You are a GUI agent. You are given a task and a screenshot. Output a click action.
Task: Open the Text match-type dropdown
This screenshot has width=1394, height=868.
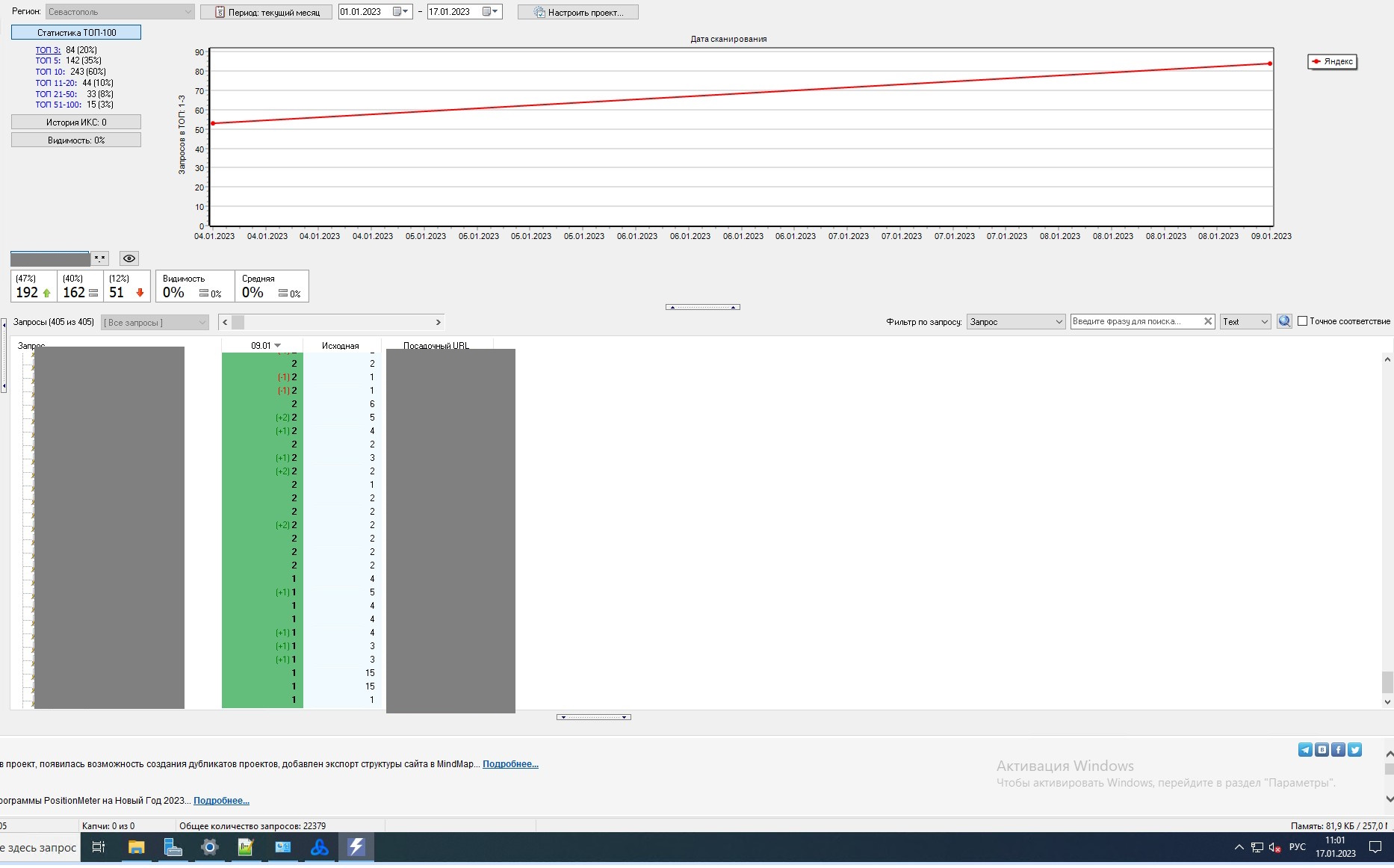pyautogui.click(x=1245, y=321)
